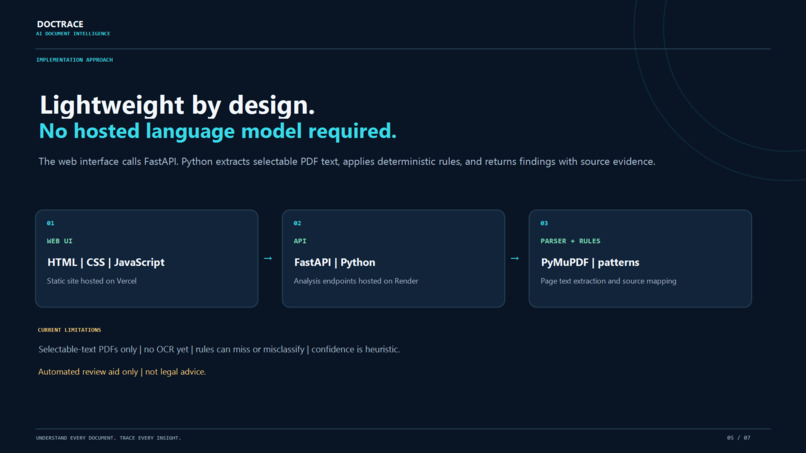
Task: Click the 'Selectable-text PDFs only' limitations line
Action: [x=219, y=349]
